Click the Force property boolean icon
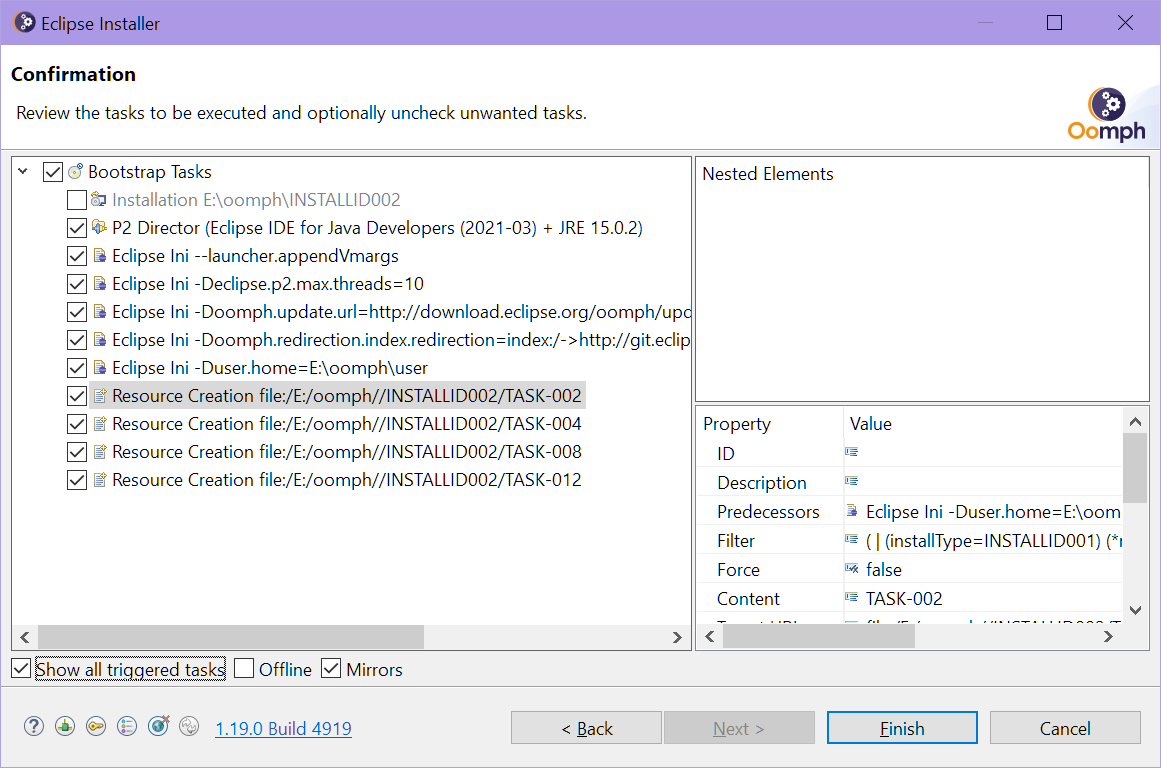This screenshot has width=1161, height=768. pyautogui.click(x=851, y=569)
